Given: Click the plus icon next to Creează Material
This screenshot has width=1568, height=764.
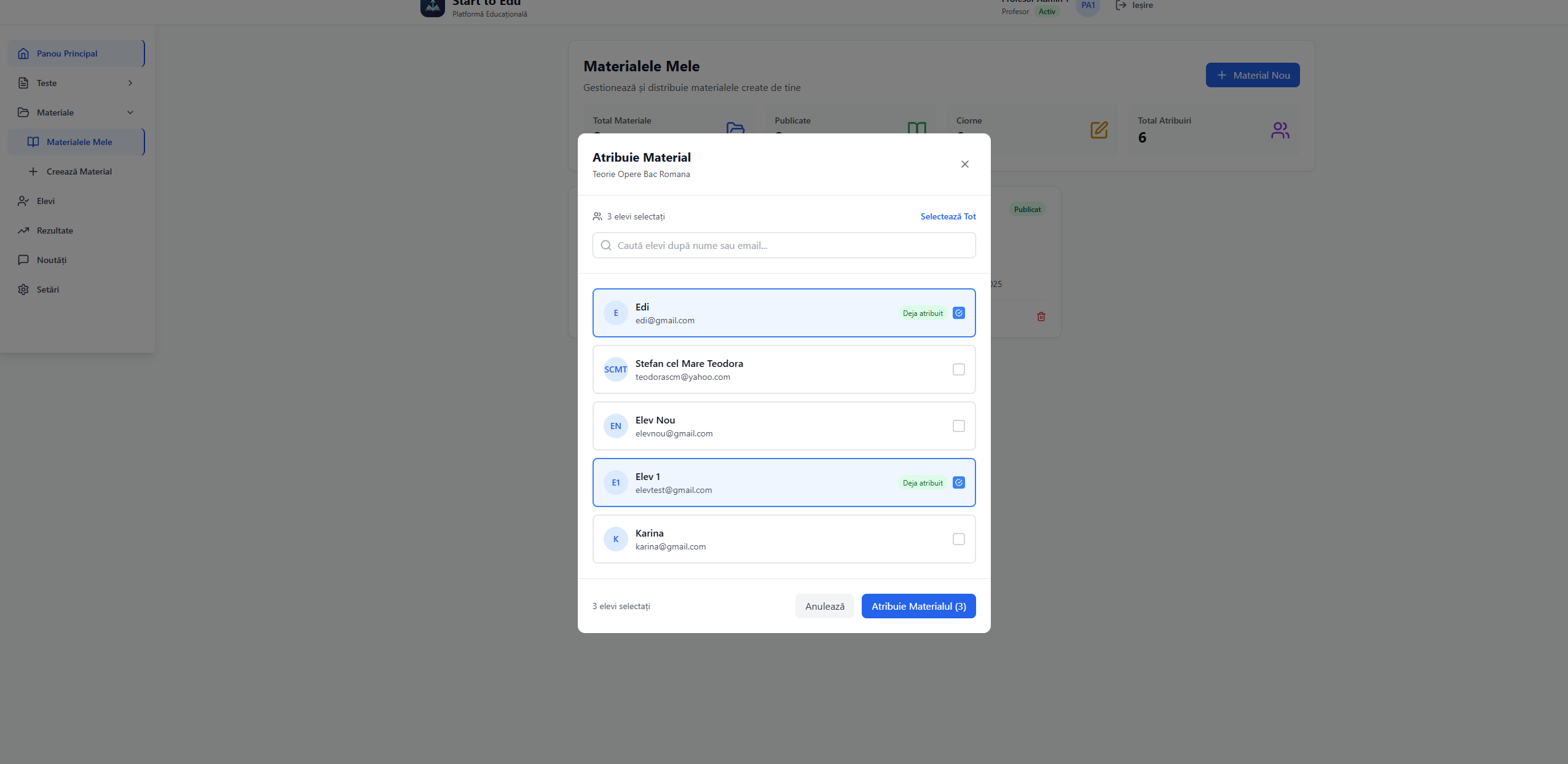Looking at the screenshot, I should (34, 171).
